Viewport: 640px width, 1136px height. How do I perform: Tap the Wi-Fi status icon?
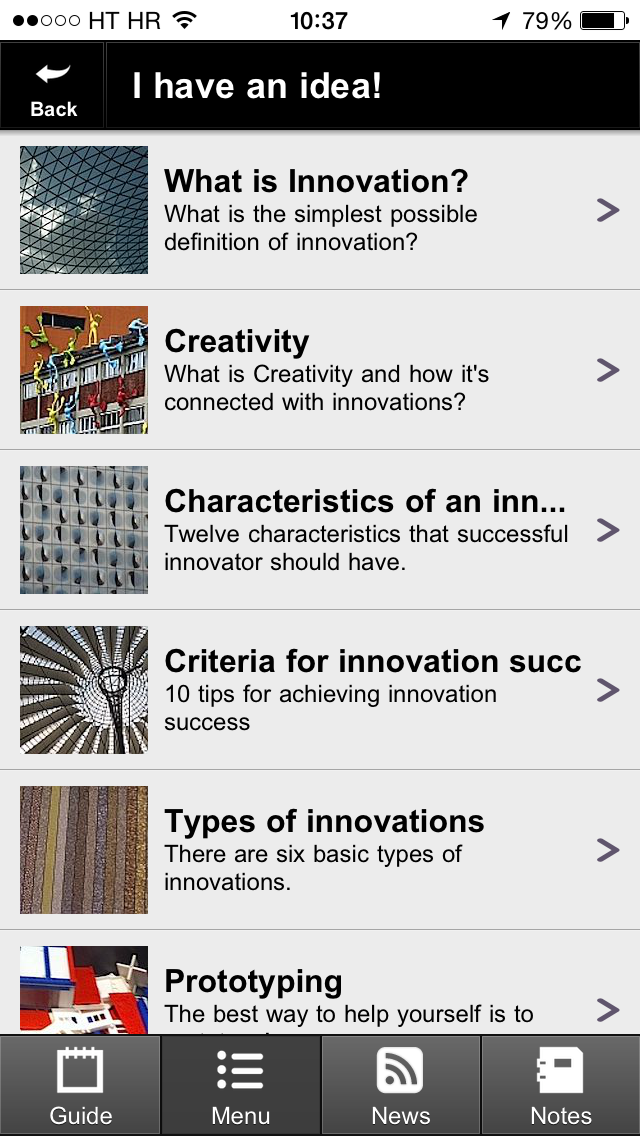click(185, 20)
